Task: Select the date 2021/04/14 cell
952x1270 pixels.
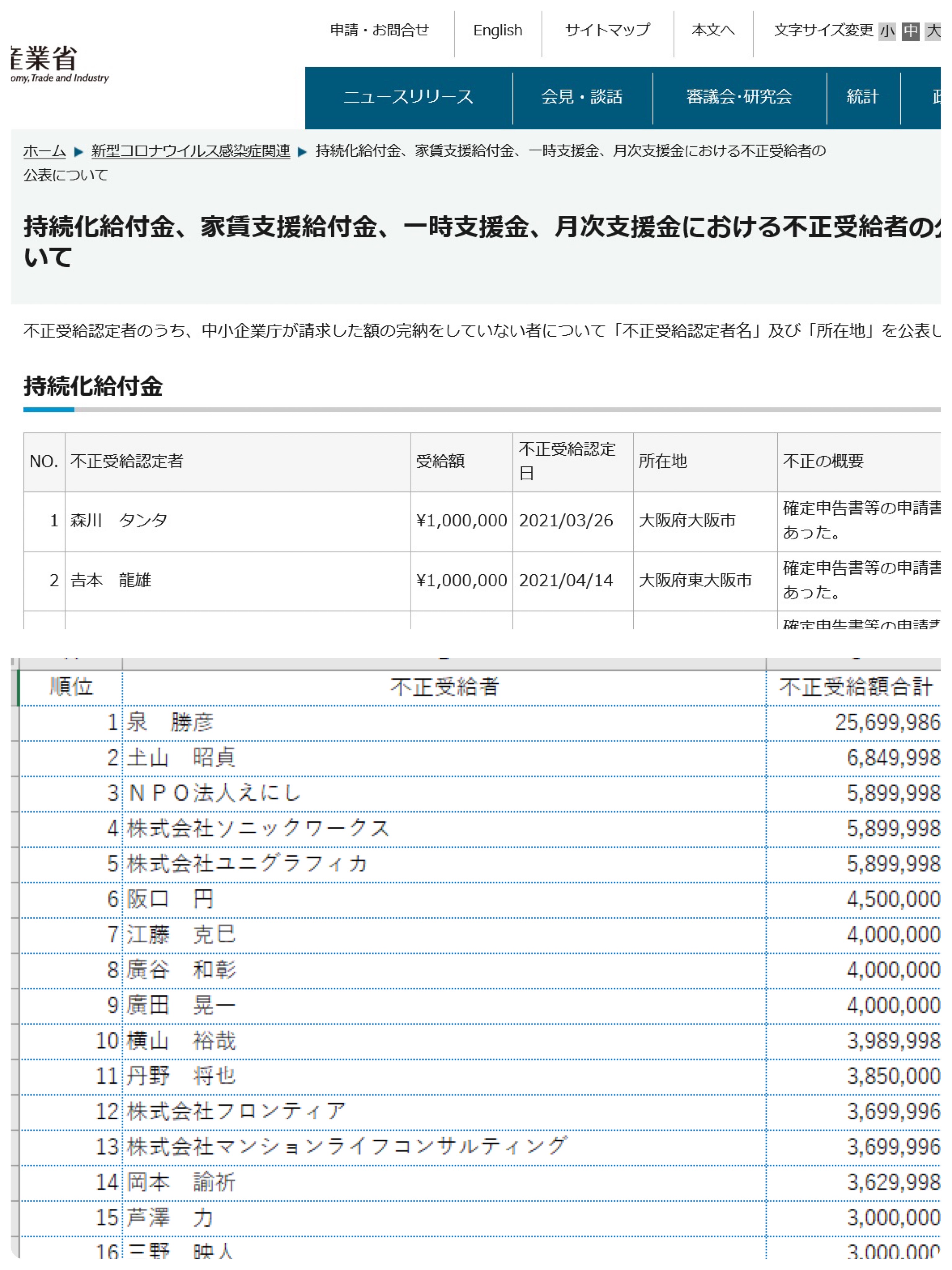Action: pos(573,581)
